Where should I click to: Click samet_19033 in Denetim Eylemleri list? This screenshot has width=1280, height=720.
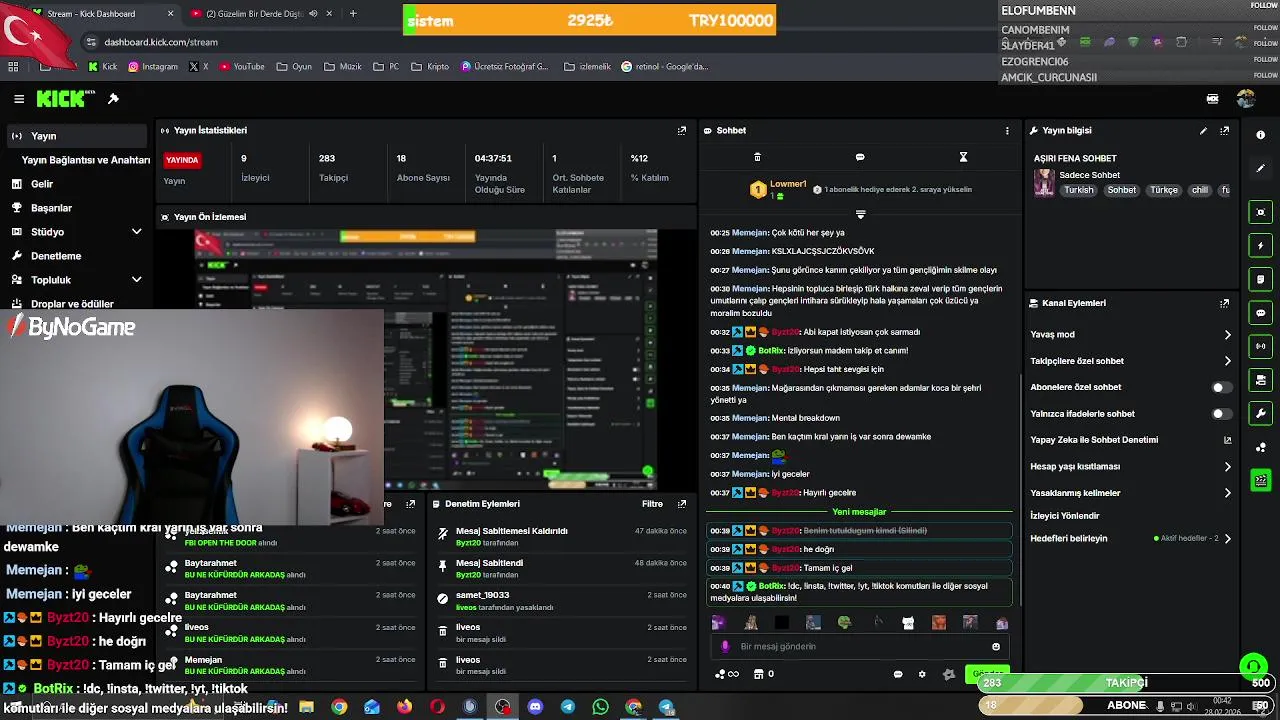coord(483,595)
